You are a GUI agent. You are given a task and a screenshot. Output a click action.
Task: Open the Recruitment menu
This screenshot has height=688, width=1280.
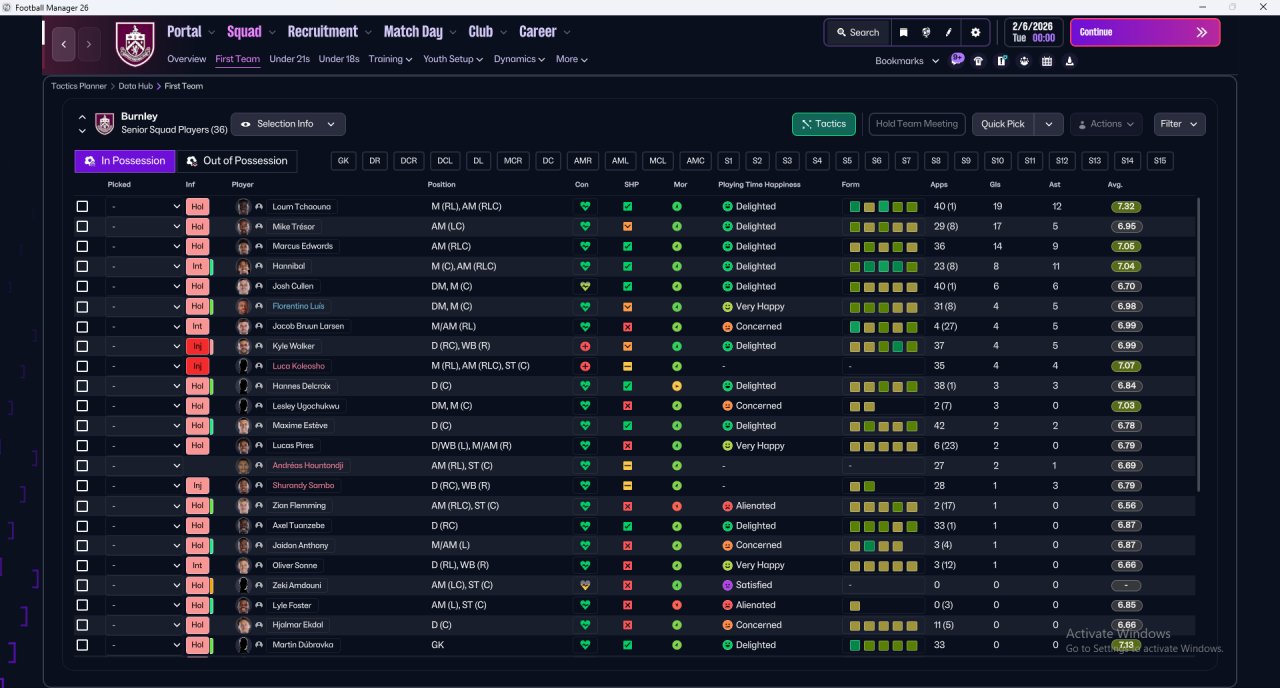tap(329, 32)
